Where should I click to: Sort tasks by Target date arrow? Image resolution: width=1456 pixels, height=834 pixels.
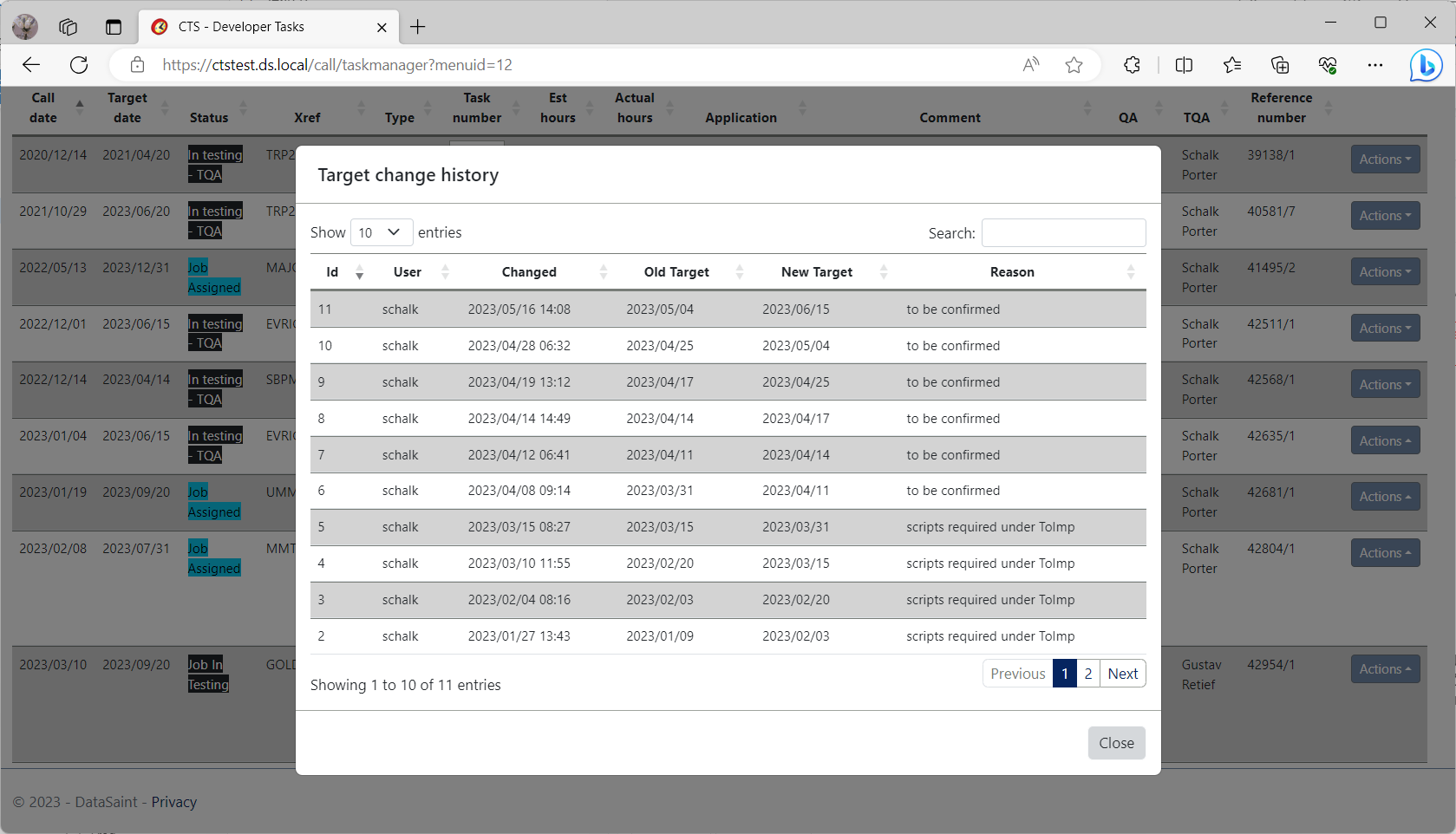coord(165,108)
